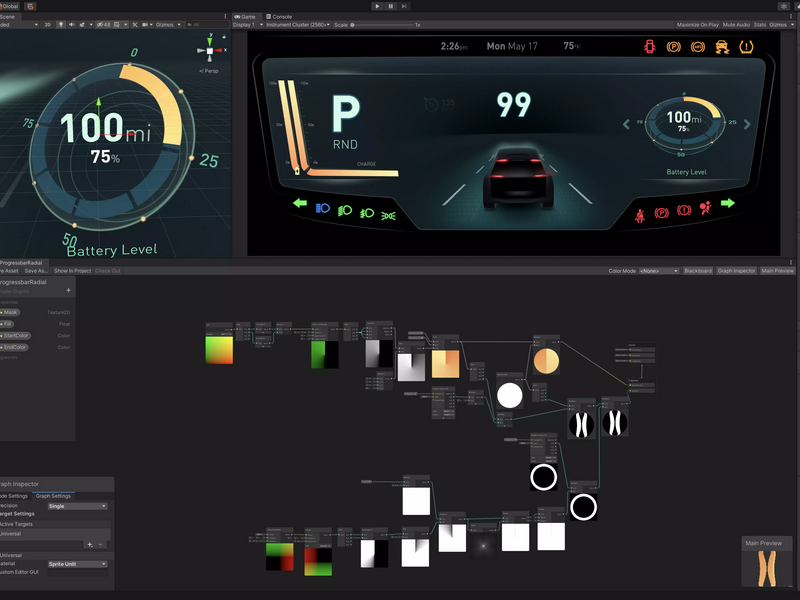Open Instrument Cluster resolution dropdown

point(298,24)
